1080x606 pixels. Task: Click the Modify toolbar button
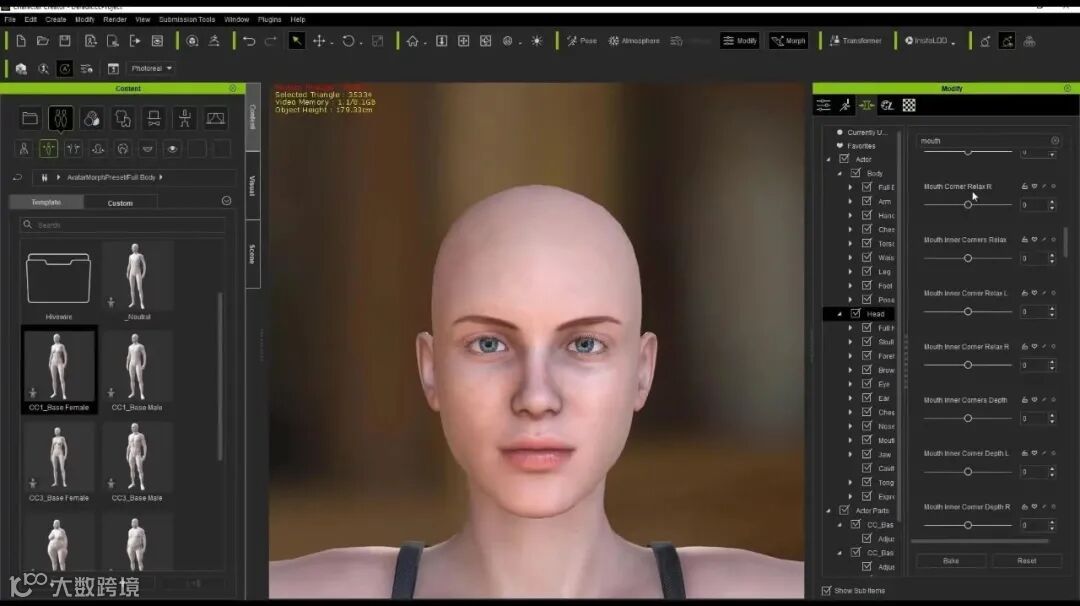(740, 41)
